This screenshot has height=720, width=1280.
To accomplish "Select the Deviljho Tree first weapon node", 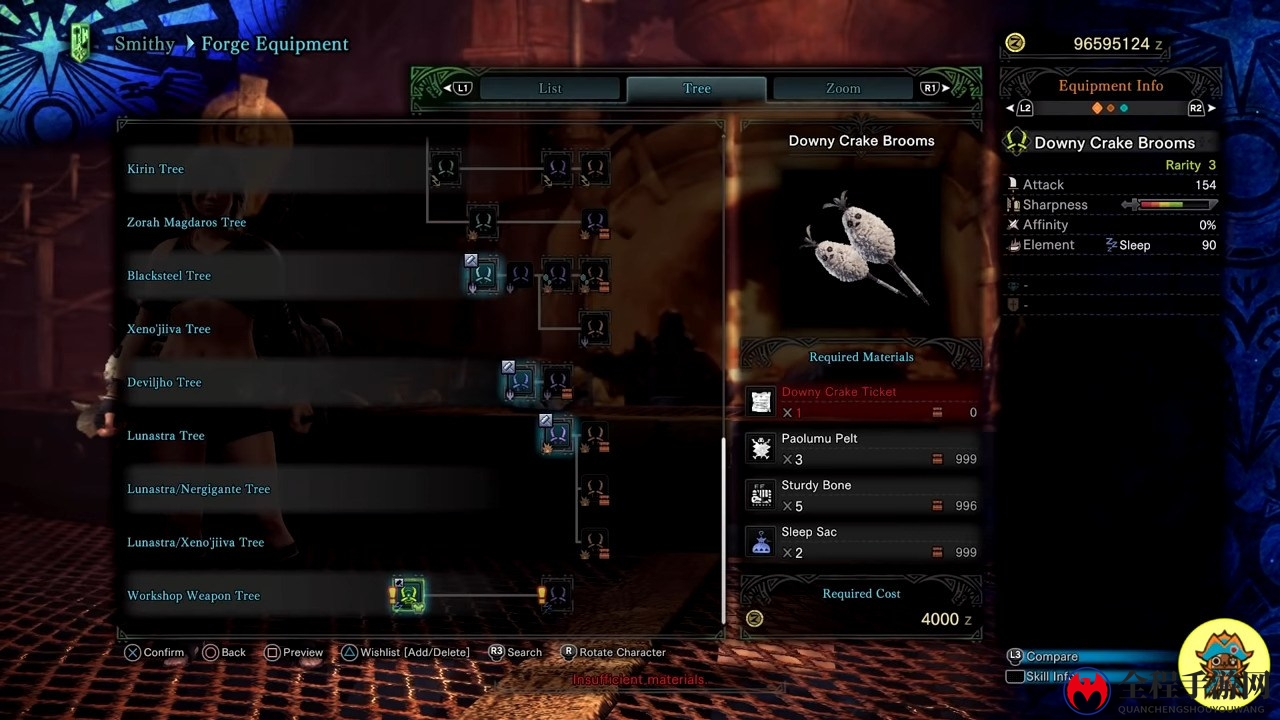I will pos(520,382).
